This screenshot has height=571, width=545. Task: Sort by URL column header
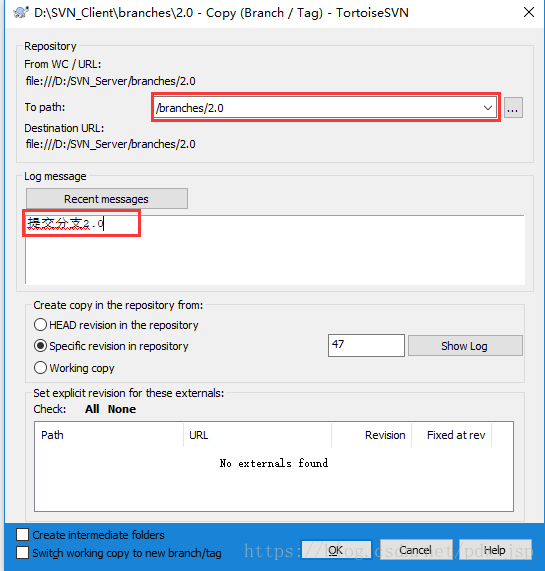(258, 435)
